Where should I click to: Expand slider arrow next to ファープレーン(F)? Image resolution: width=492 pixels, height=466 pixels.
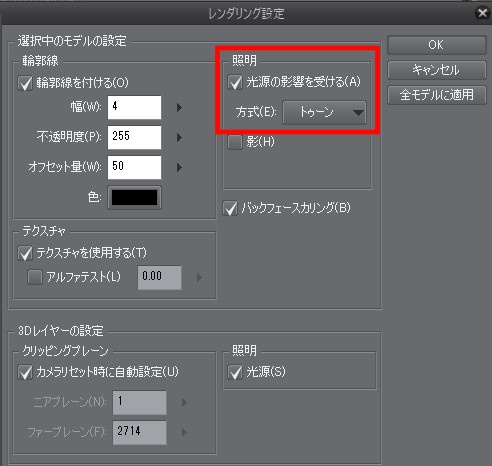click(x=184, y=432)
